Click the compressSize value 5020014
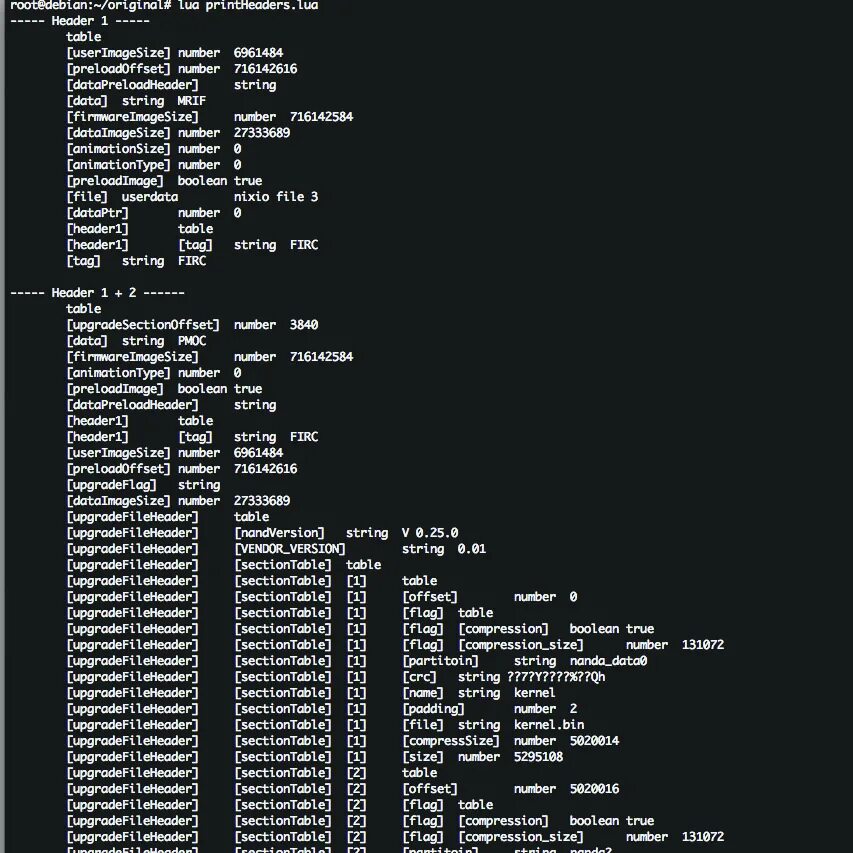 [595, 741]
